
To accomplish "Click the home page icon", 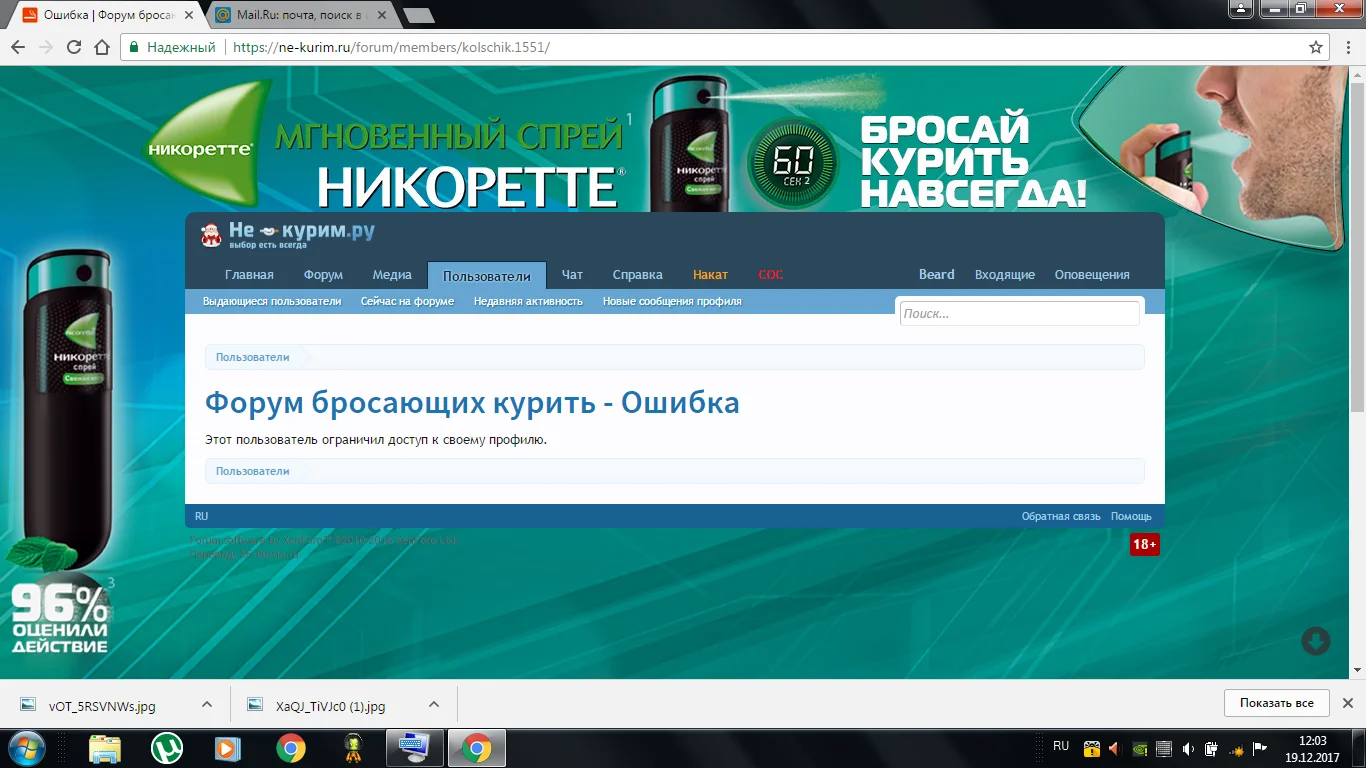I will tap(101, 47).
